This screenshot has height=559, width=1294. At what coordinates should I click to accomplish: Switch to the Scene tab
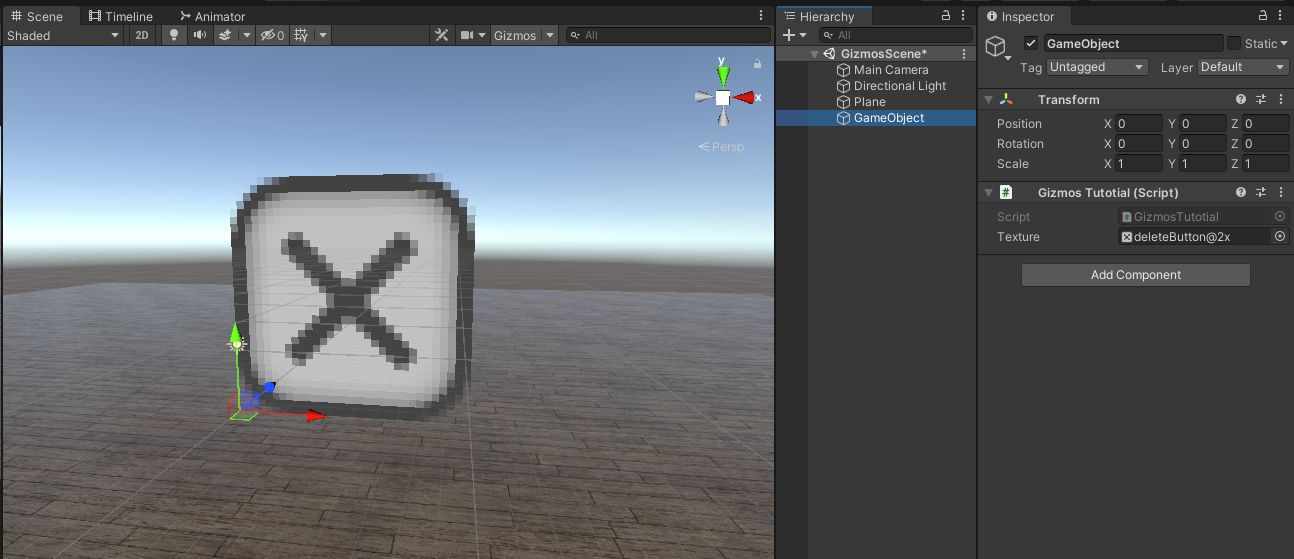[x=37, y=16]
